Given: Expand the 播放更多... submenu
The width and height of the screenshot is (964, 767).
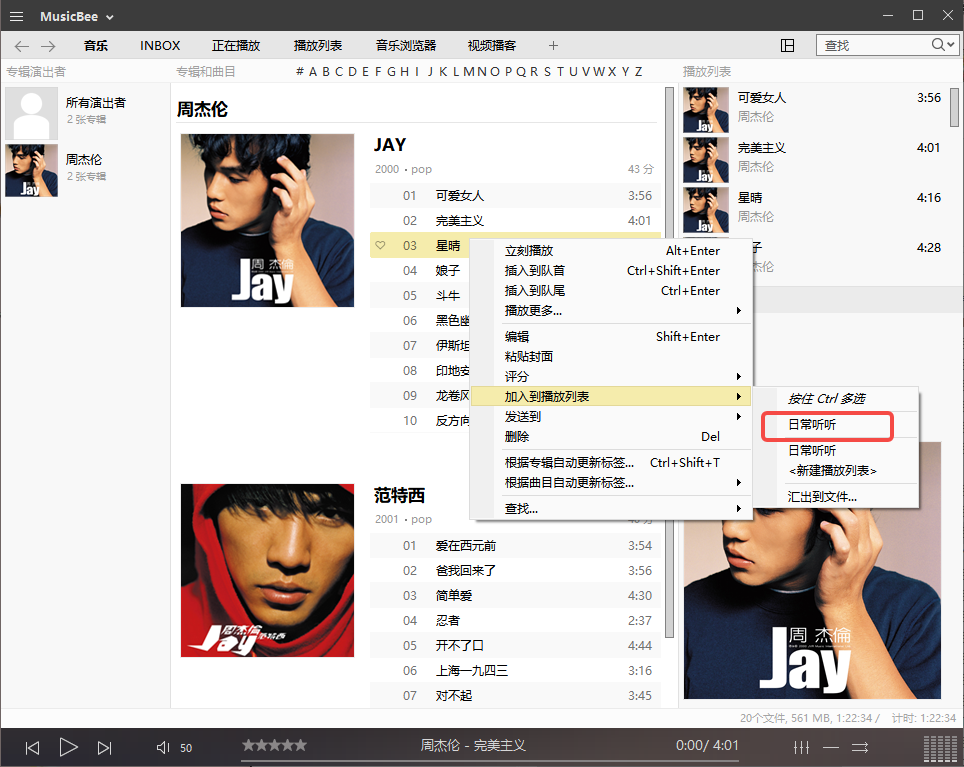Looking at the screenshot, I should click(611, 310).
